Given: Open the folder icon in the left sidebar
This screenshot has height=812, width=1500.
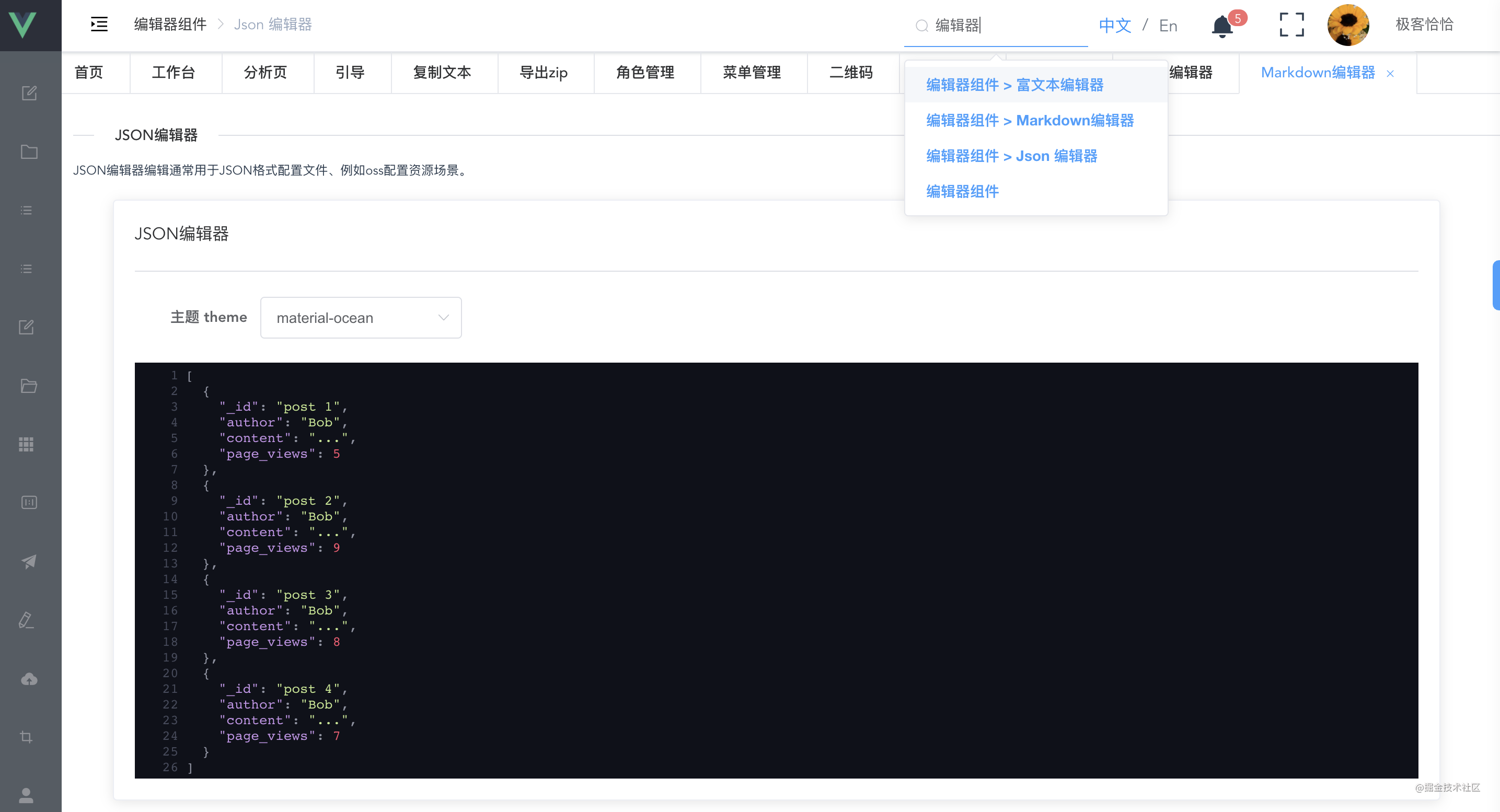Looking at the screenshot, I should (29, 152).
